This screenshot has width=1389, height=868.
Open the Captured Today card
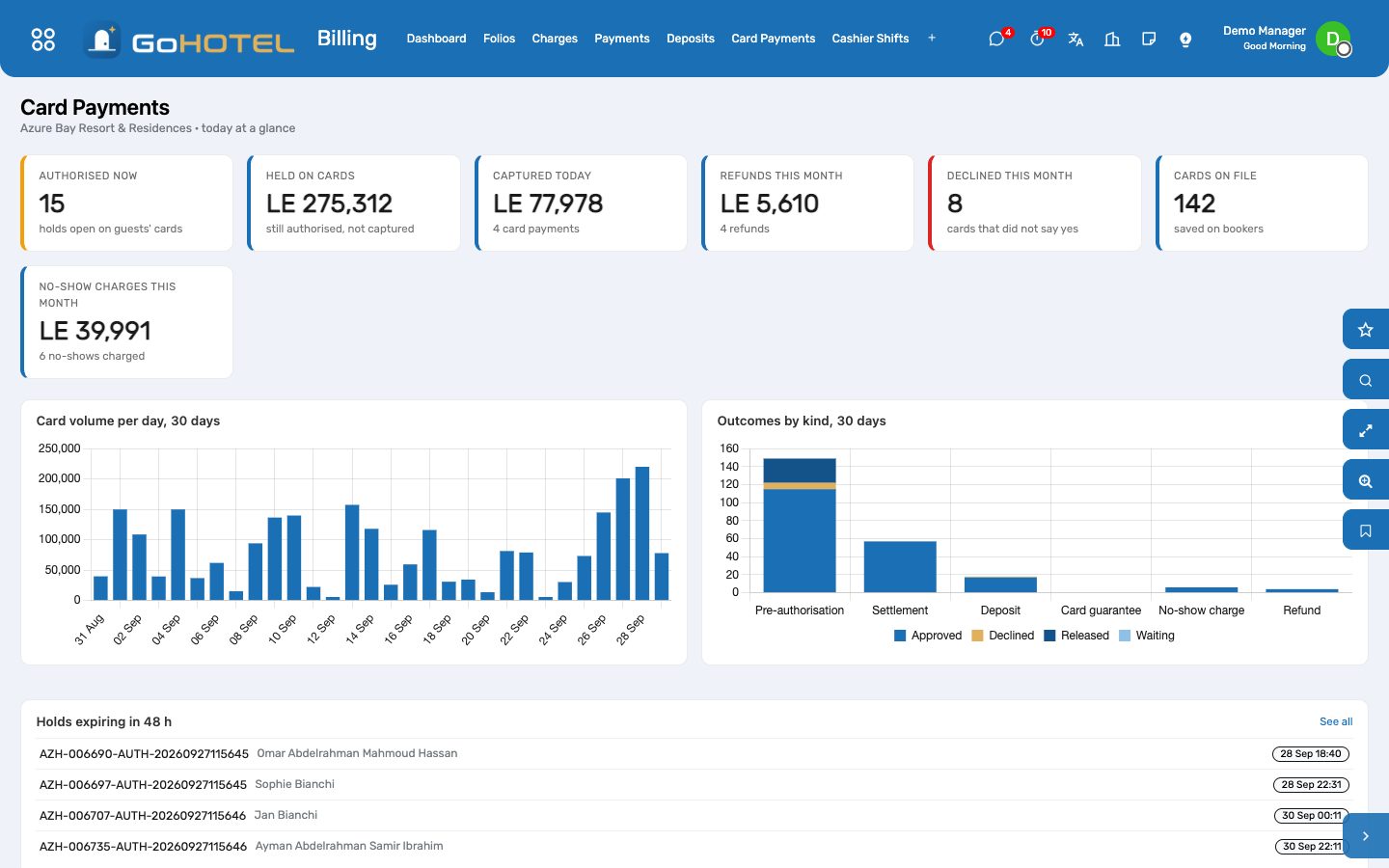point(582,203)
